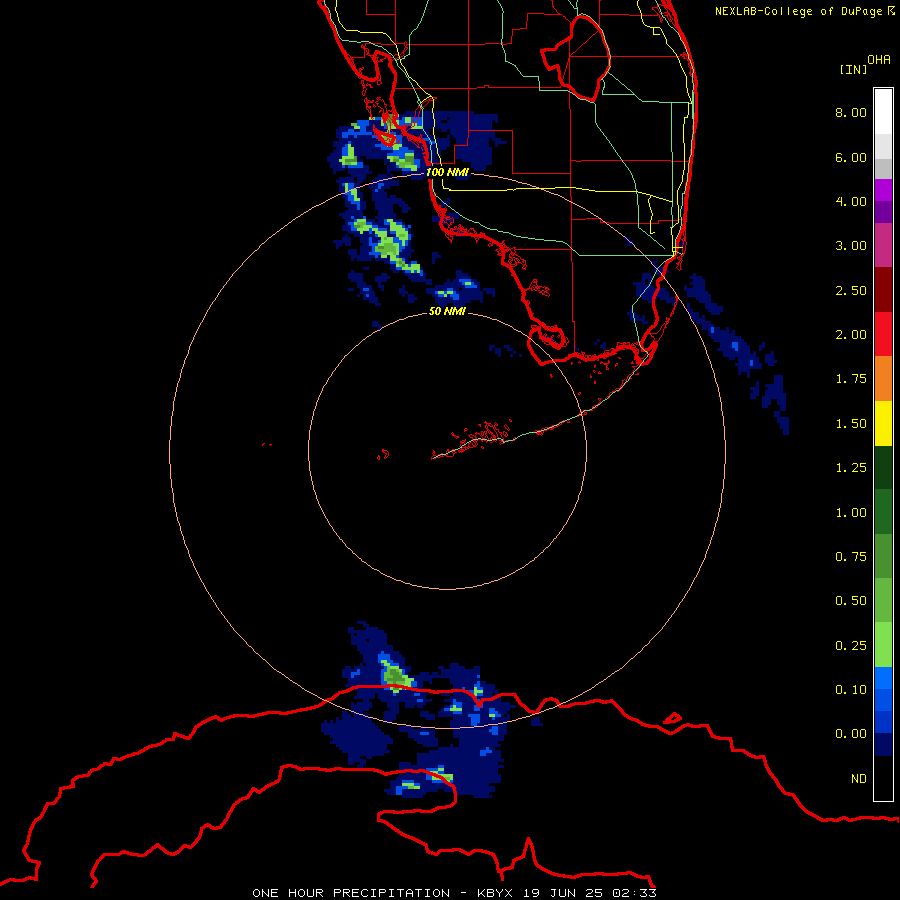Screen dimensions: 900x900
Task: Pick the bright red swatch beside 2.00
Action: [883, 334]
